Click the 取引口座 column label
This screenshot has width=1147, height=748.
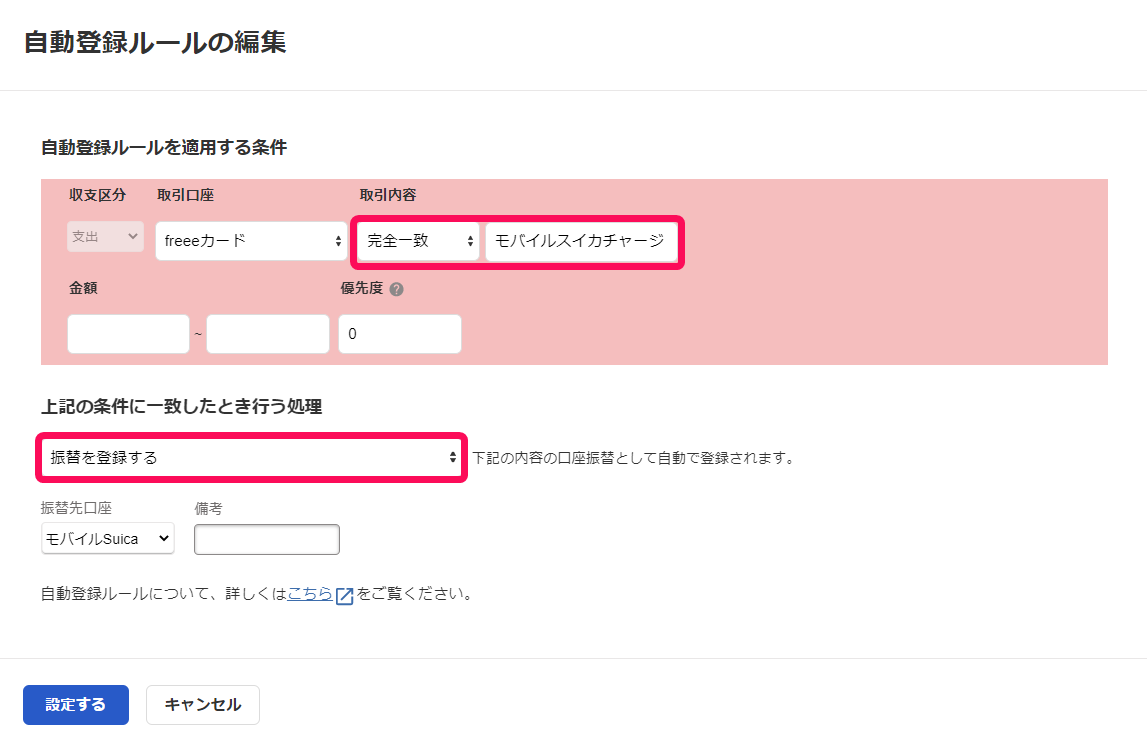185,195
